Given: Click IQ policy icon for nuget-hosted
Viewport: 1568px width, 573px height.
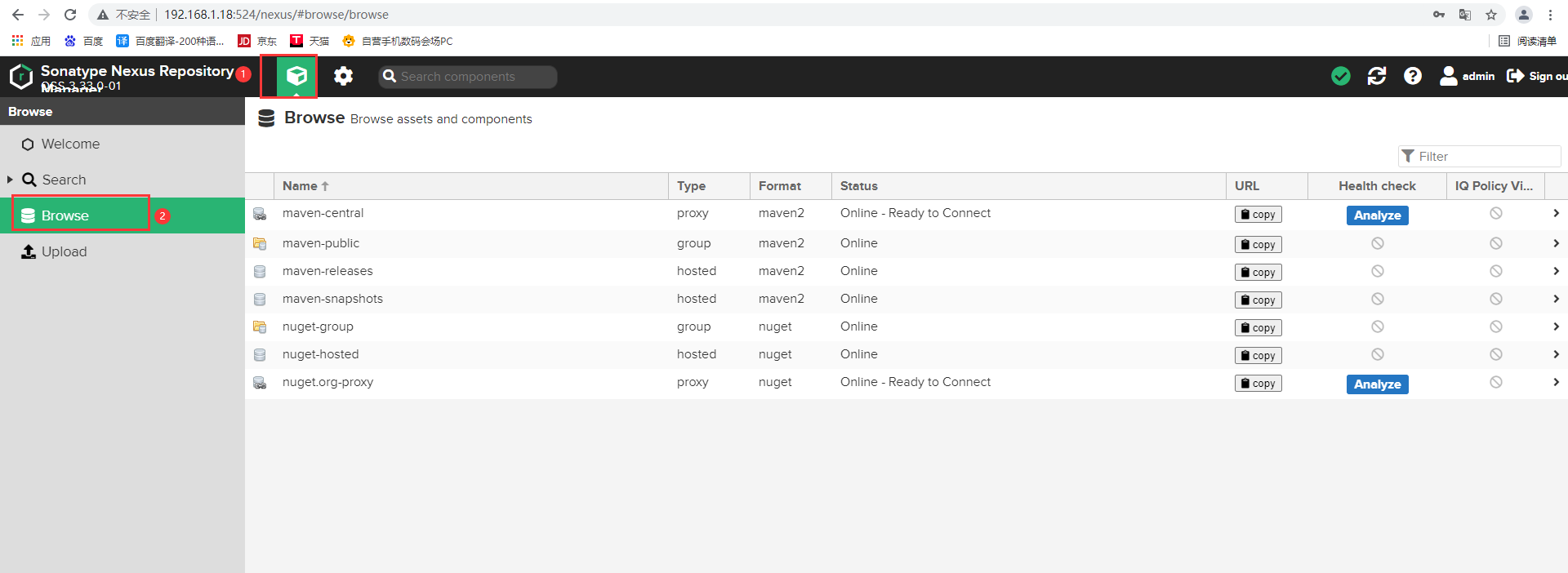Looking at the screenshot, I should [1495, 354].
